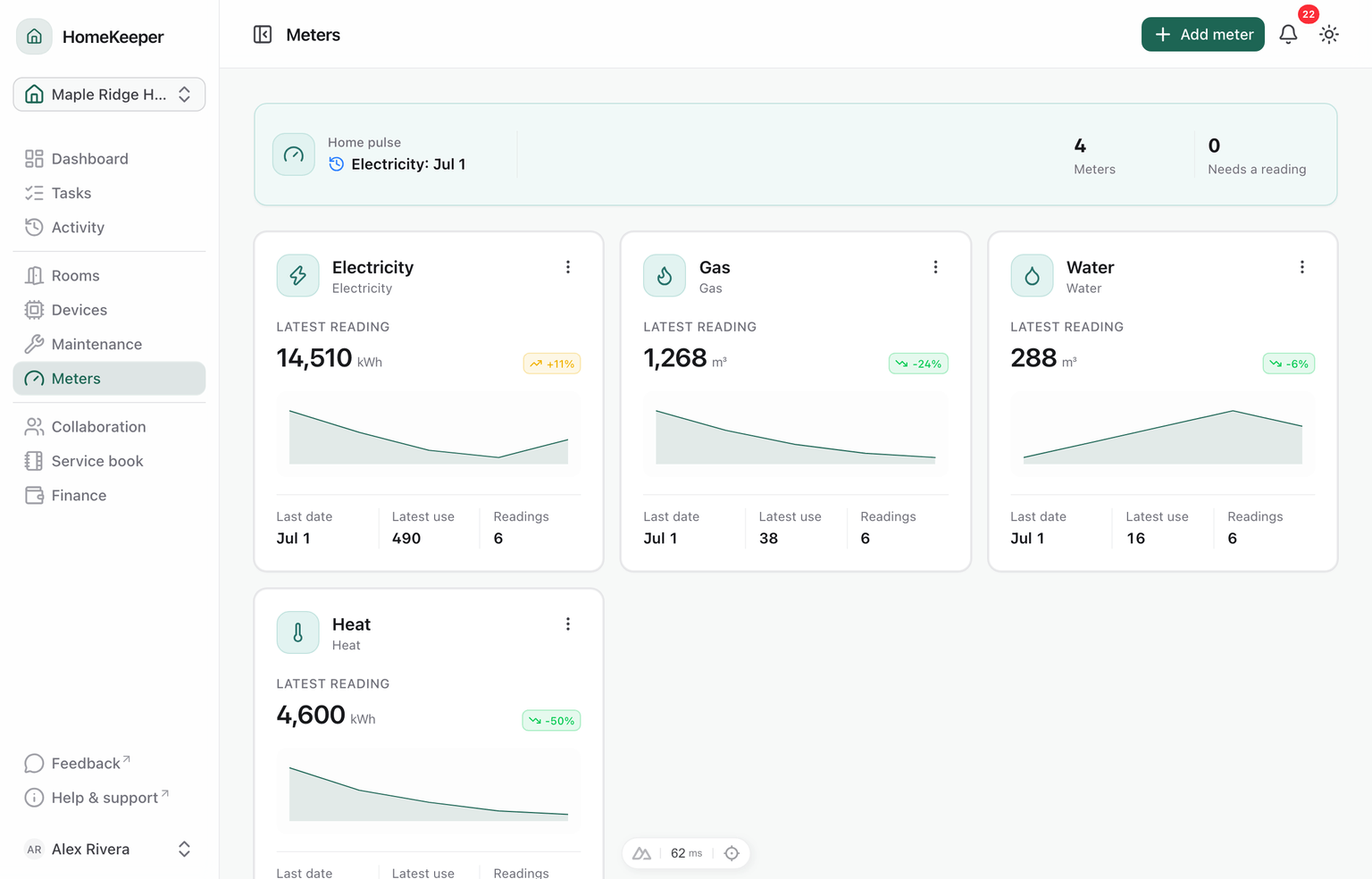Screen dimensions: 1372x879
Task: Click the 14,510 kWh reading
Action: click(330, 358)
